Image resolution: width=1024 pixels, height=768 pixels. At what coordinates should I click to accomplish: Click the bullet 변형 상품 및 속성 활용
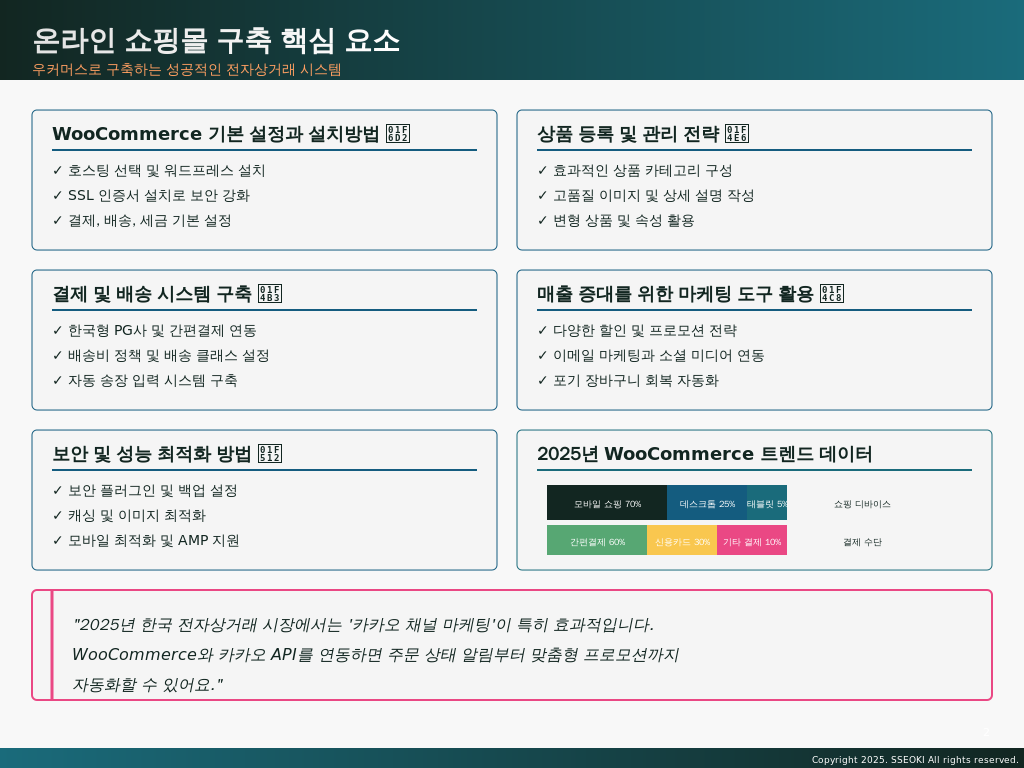click(x=616, y=220)
